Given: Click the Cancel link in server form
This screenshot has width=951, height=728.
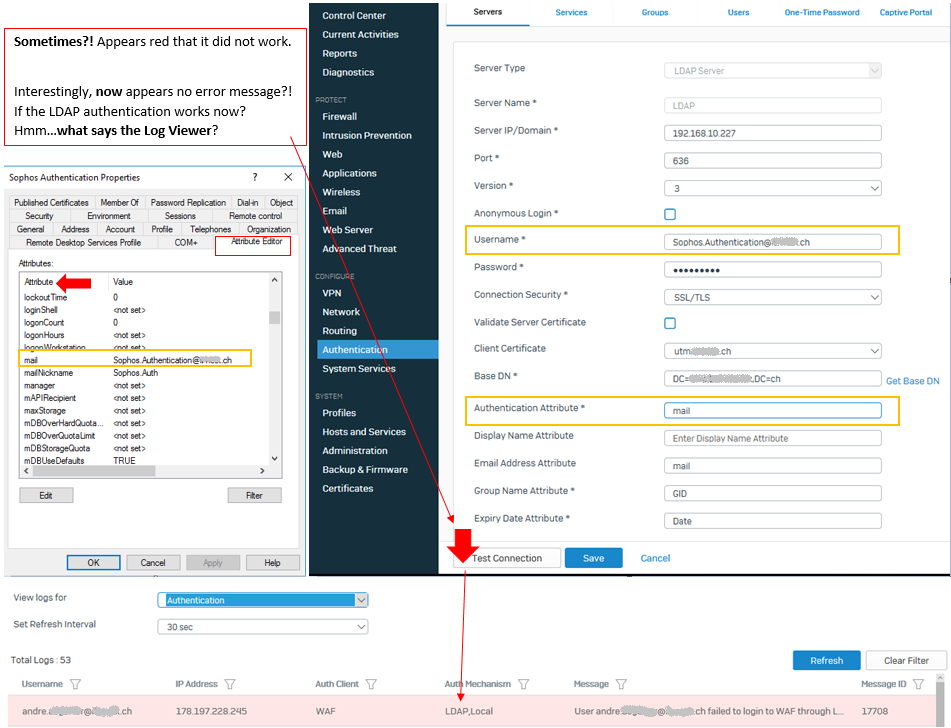Looking at the screenshot, I should 655,558.
